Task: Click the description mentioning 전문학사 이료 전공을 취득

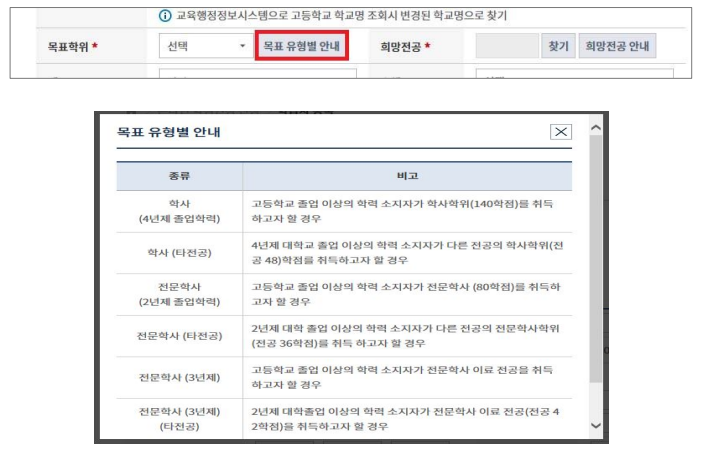Action: tap(402, 377)
